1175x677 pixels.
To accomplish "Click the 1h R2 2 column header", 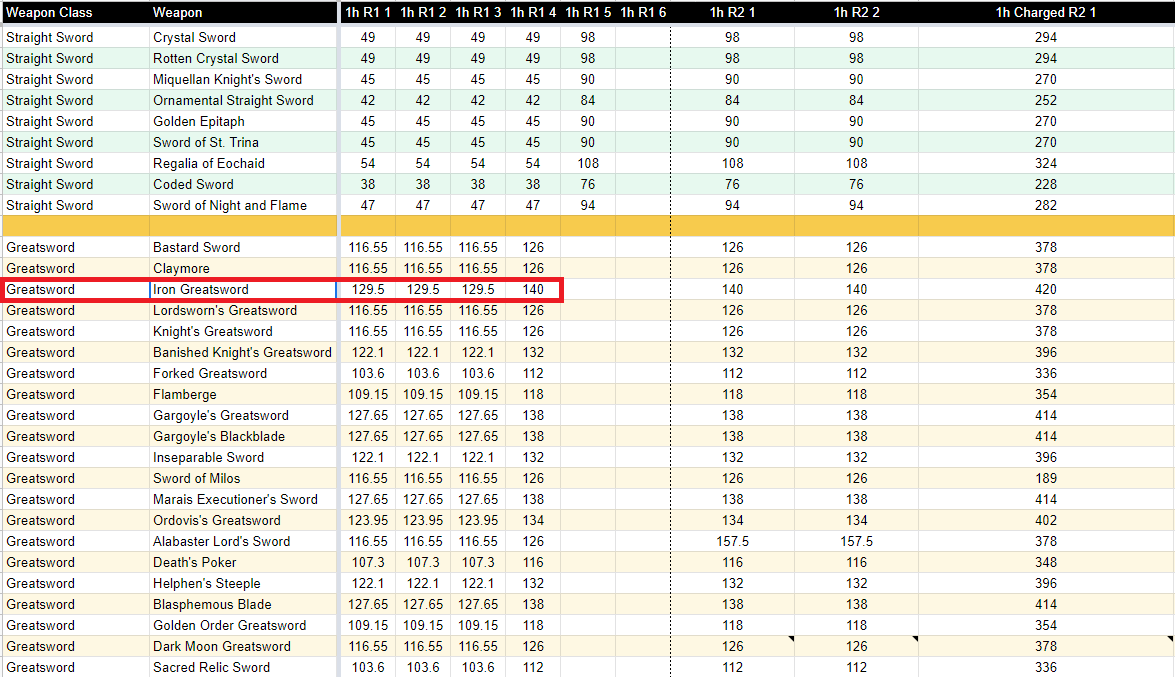I will (x=857, y=13).
